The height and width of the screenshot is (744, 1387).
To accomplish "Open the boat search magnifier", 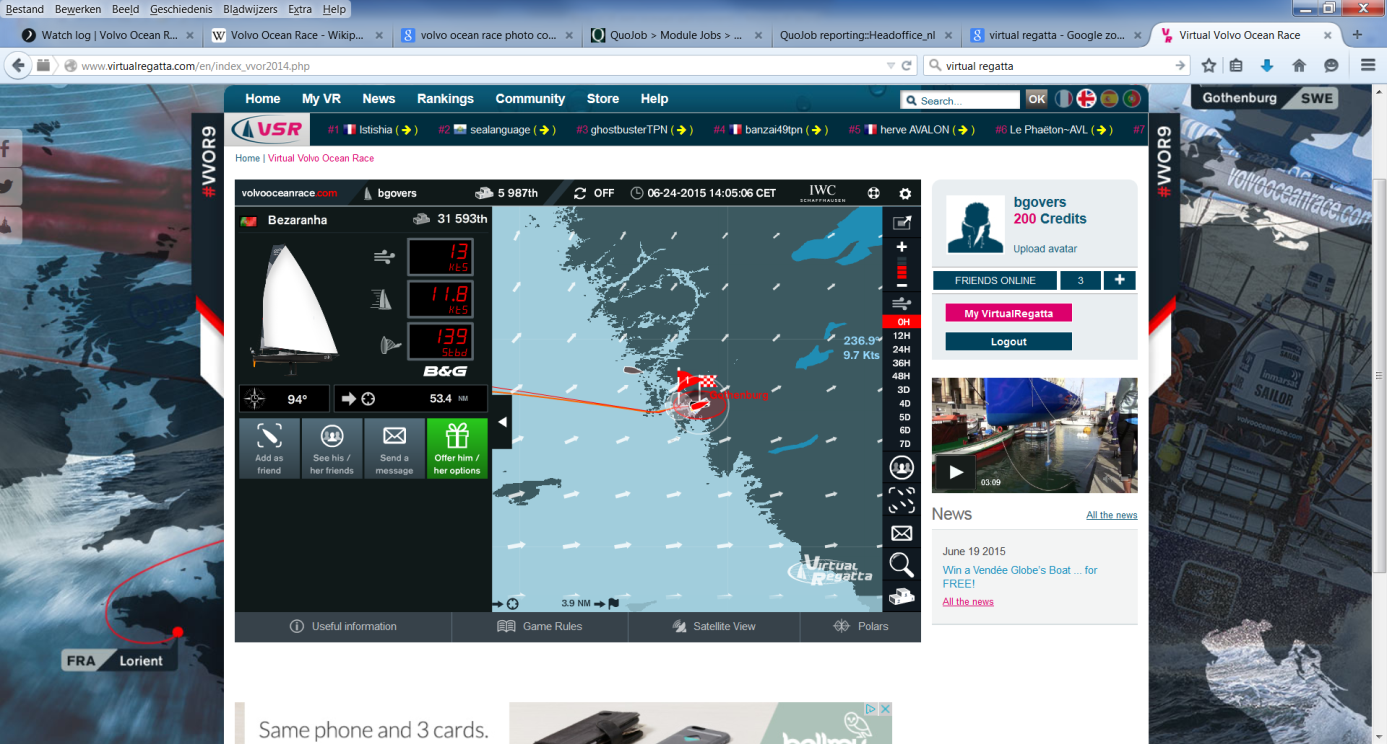I will (901, 565).
